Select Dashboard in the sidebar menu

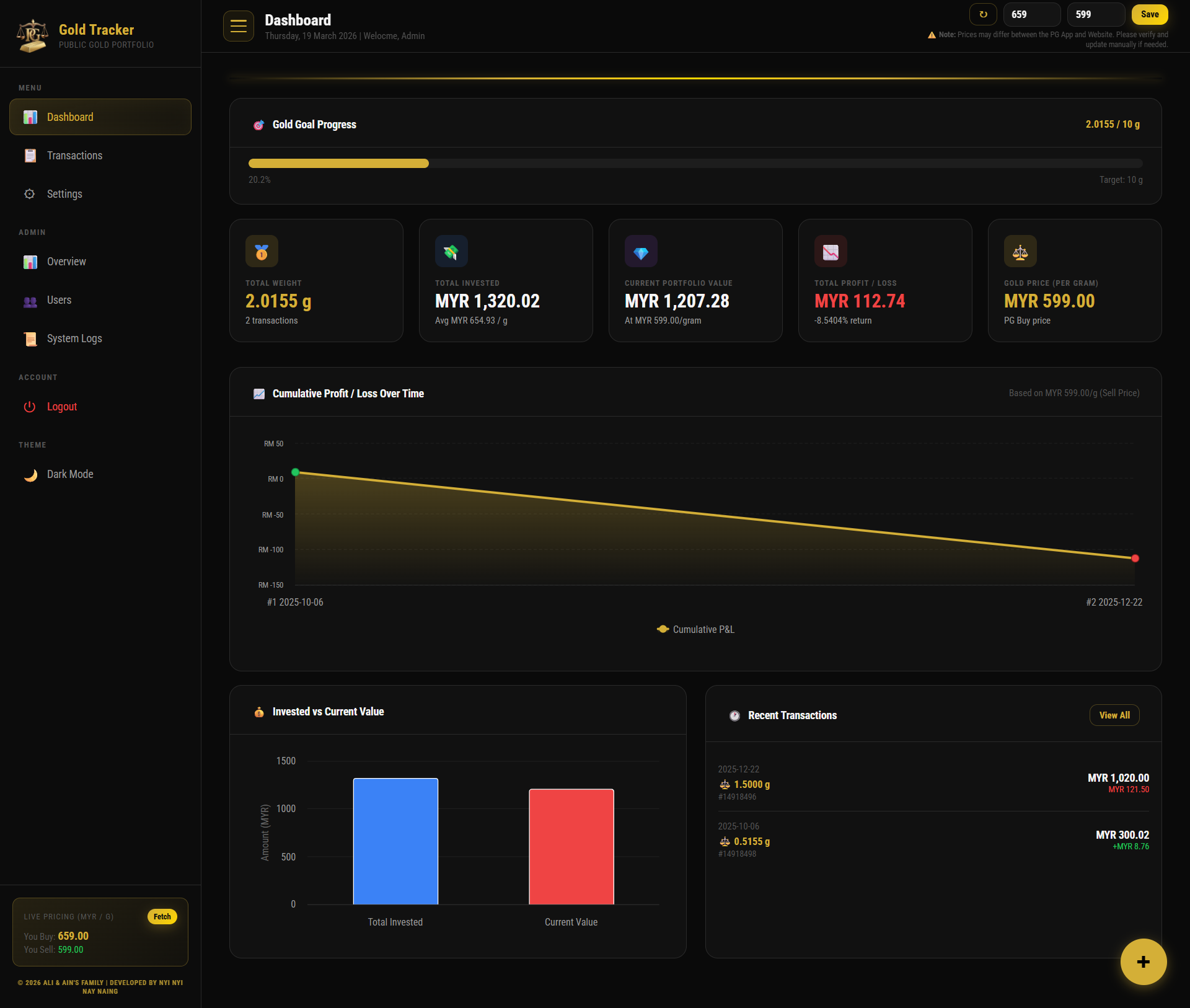click(x=69, y=117)
